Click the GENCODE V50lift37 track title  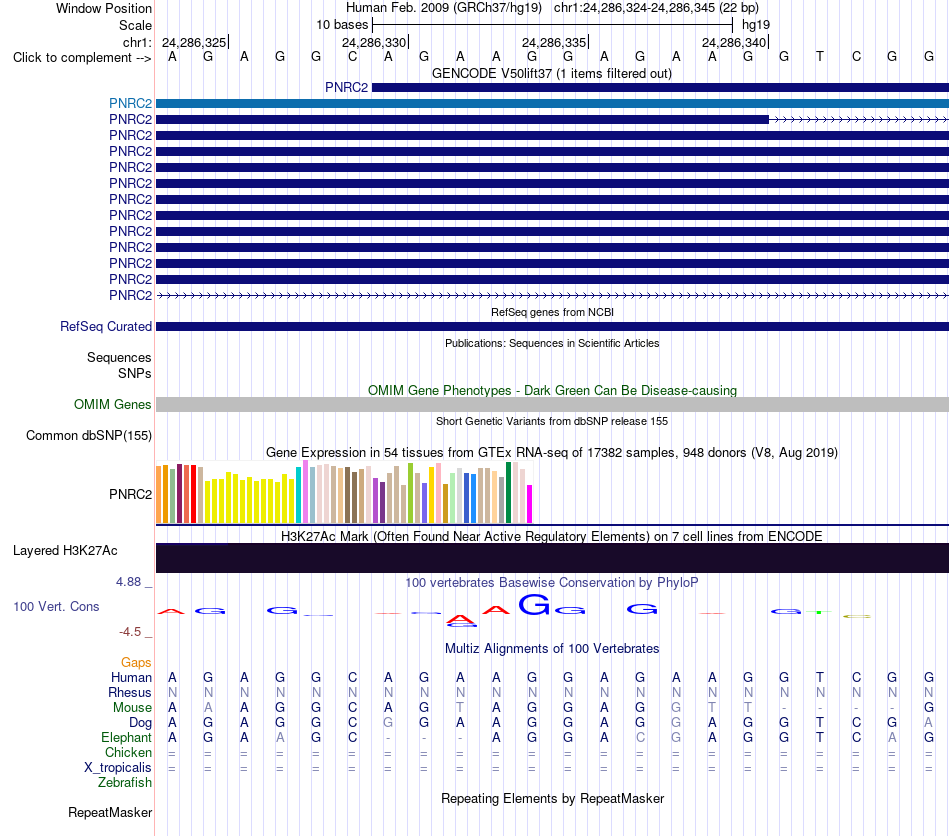pos(552,74)
